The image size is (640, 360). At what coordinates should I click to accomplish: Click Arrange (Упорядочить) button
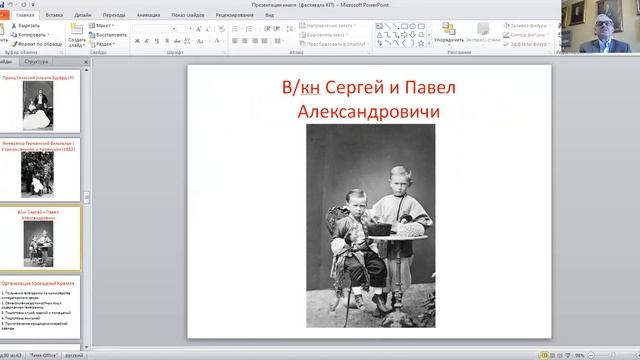[x=449, y=33]
